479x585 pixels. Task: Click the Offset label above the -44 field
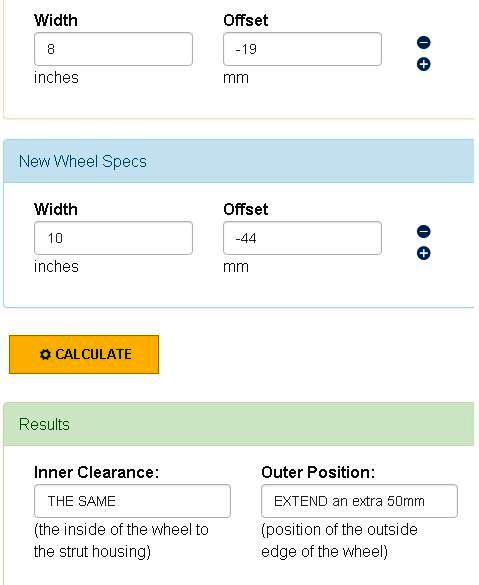pyautogui.click(x=246, y=209)
